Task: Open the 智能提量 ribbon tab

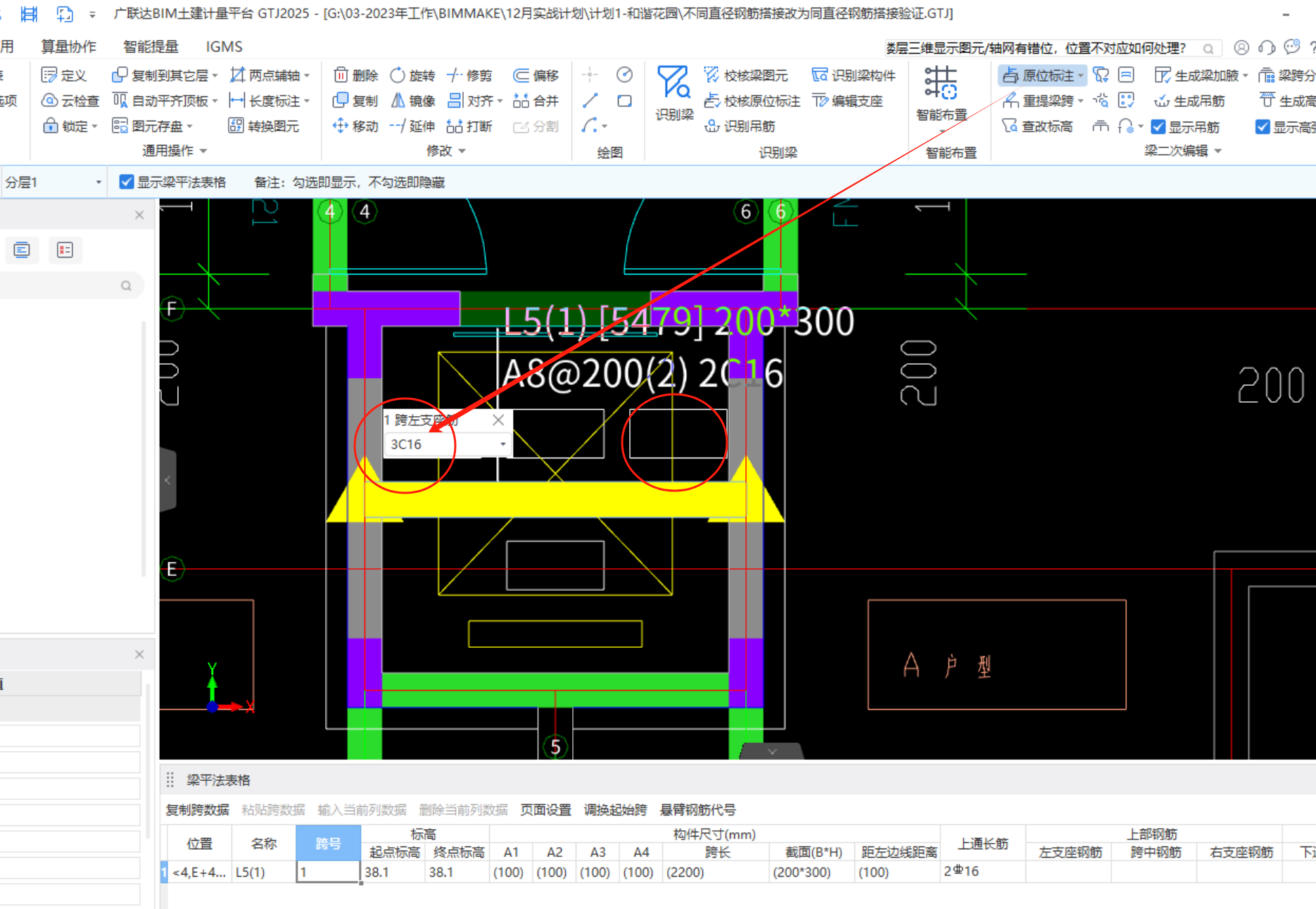Action: tap(151, 46)
